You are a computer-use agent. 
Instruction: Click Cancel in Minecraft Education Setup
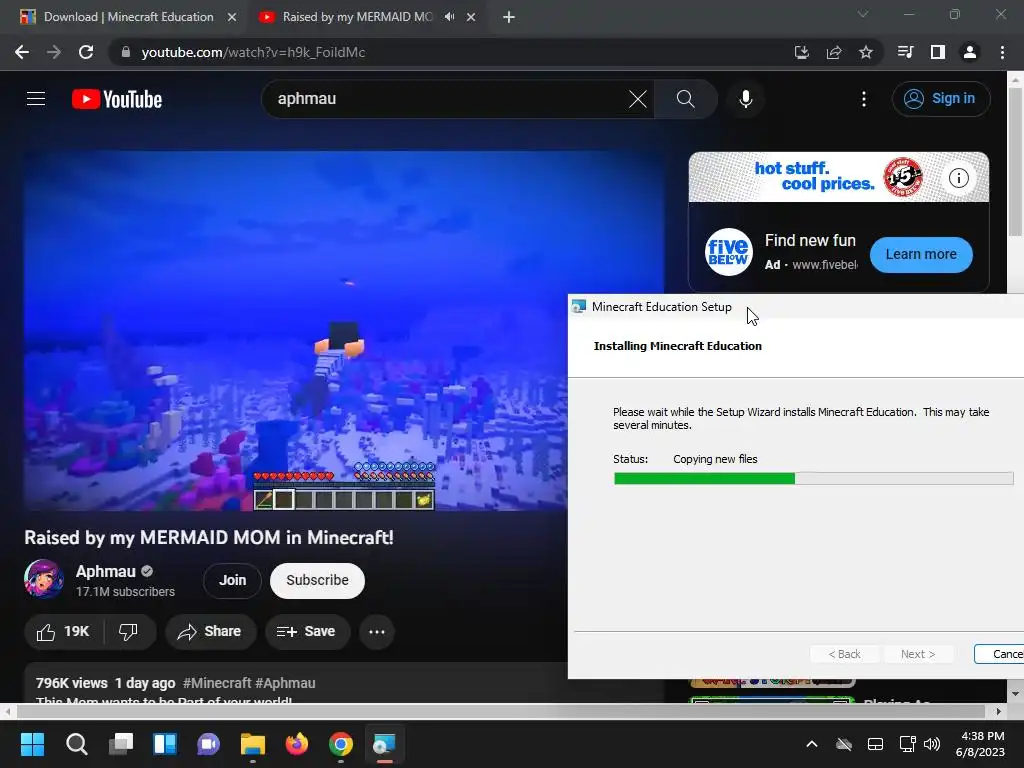pyautogui.click(x=999, y=654)
